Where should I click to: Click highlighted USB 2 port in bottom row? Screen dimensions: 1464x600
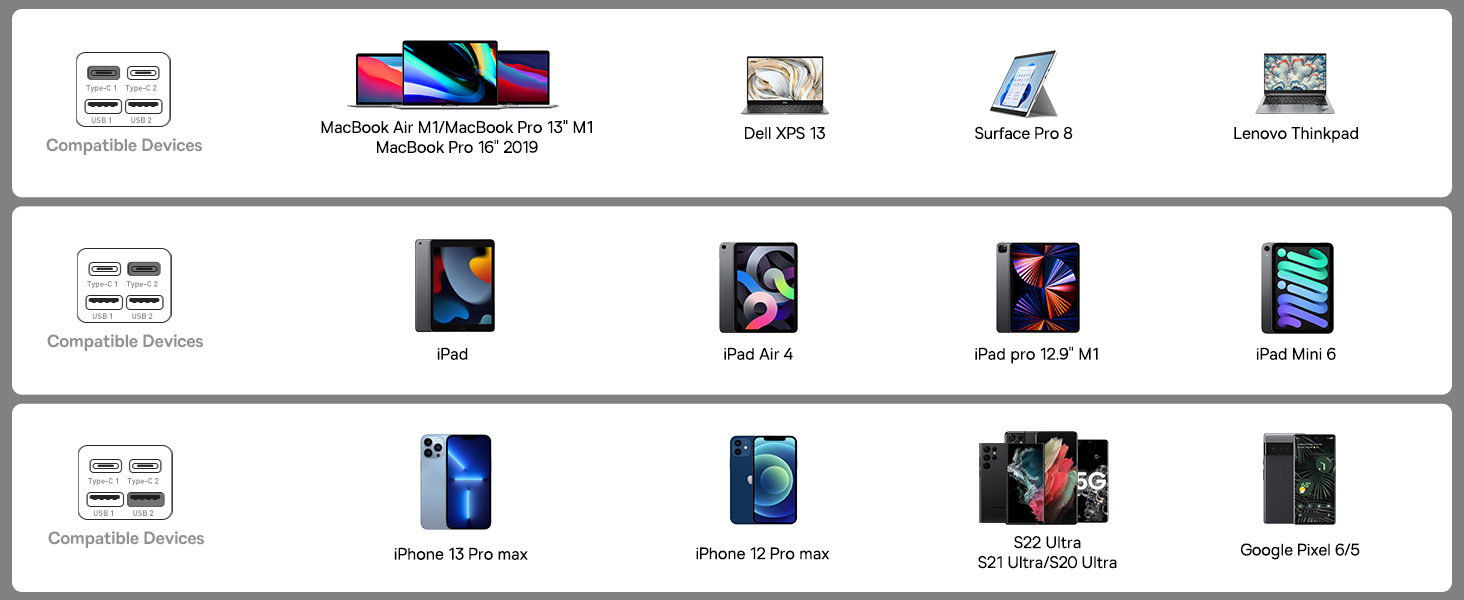tap(145, 498)
